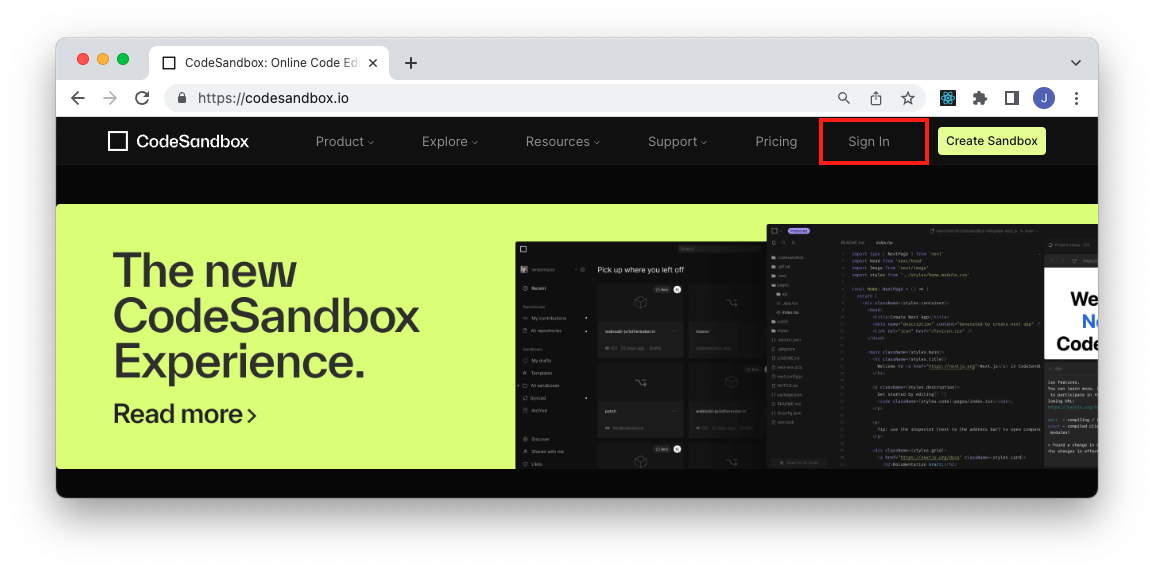Click the green macOS maximize button
This screenshot has width=1154, height=572.
(x=123, y=59)
